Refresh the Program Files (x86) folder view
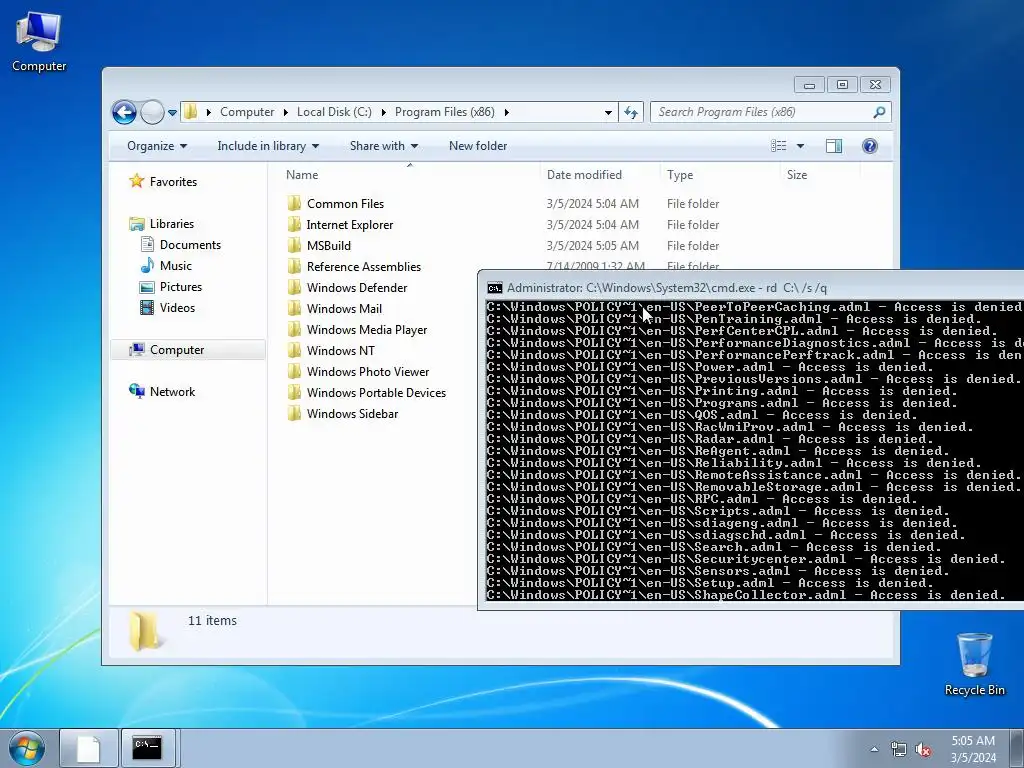 631,112
